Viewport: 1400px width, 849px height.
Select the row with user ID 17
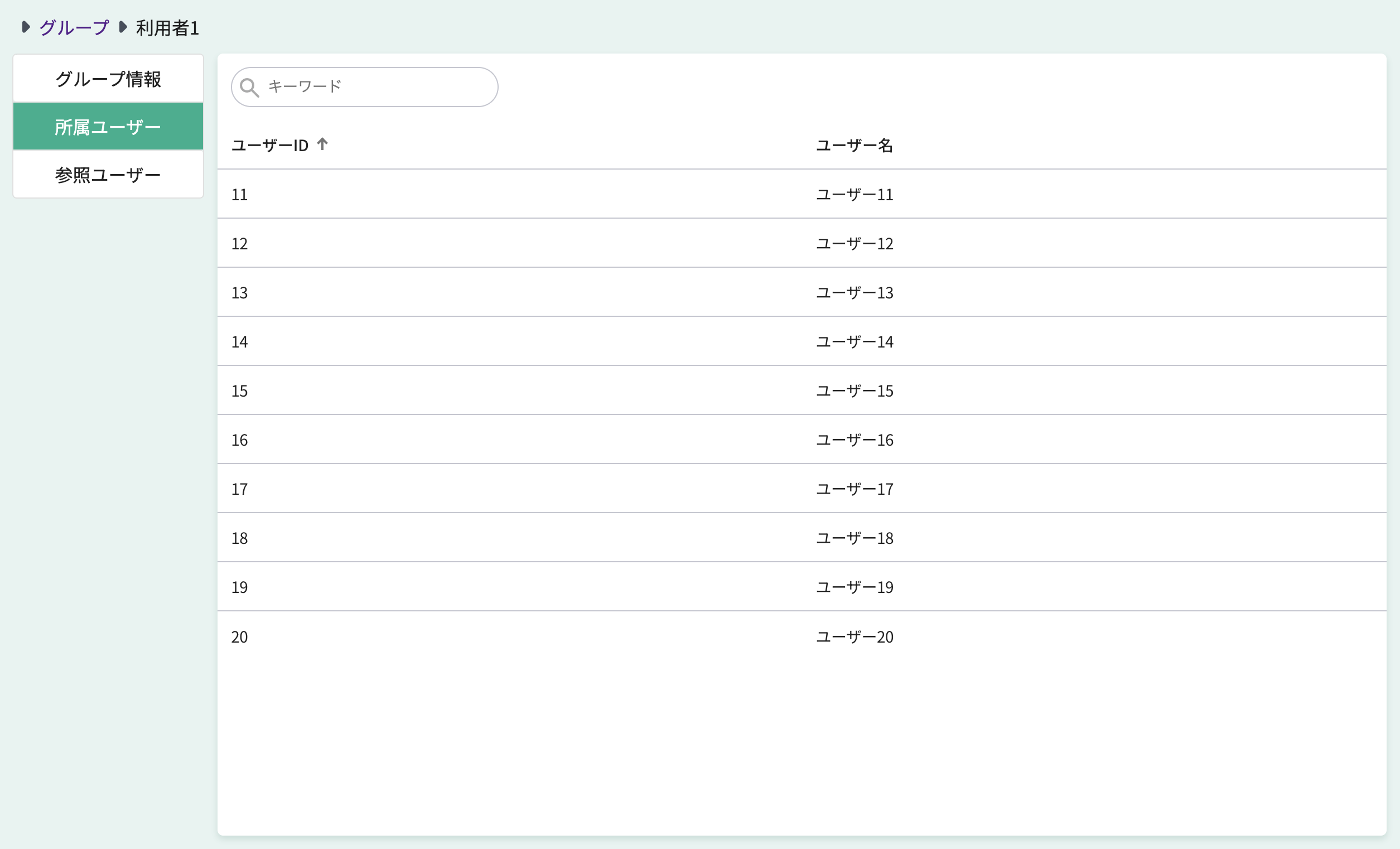pyautogui.click(x=239, y=489)
